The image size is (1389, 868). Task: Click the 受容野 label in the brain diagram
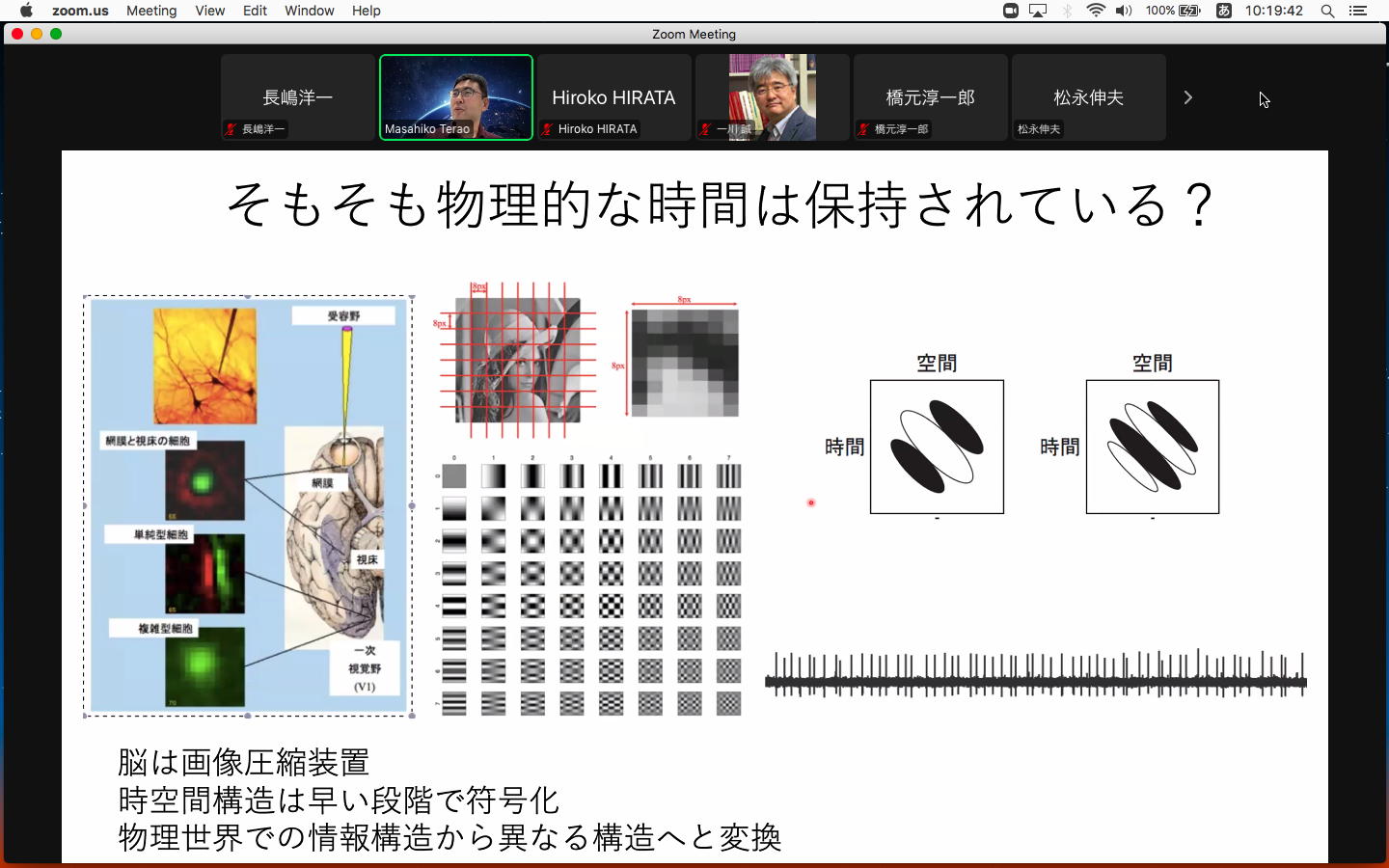pos(343,315)
